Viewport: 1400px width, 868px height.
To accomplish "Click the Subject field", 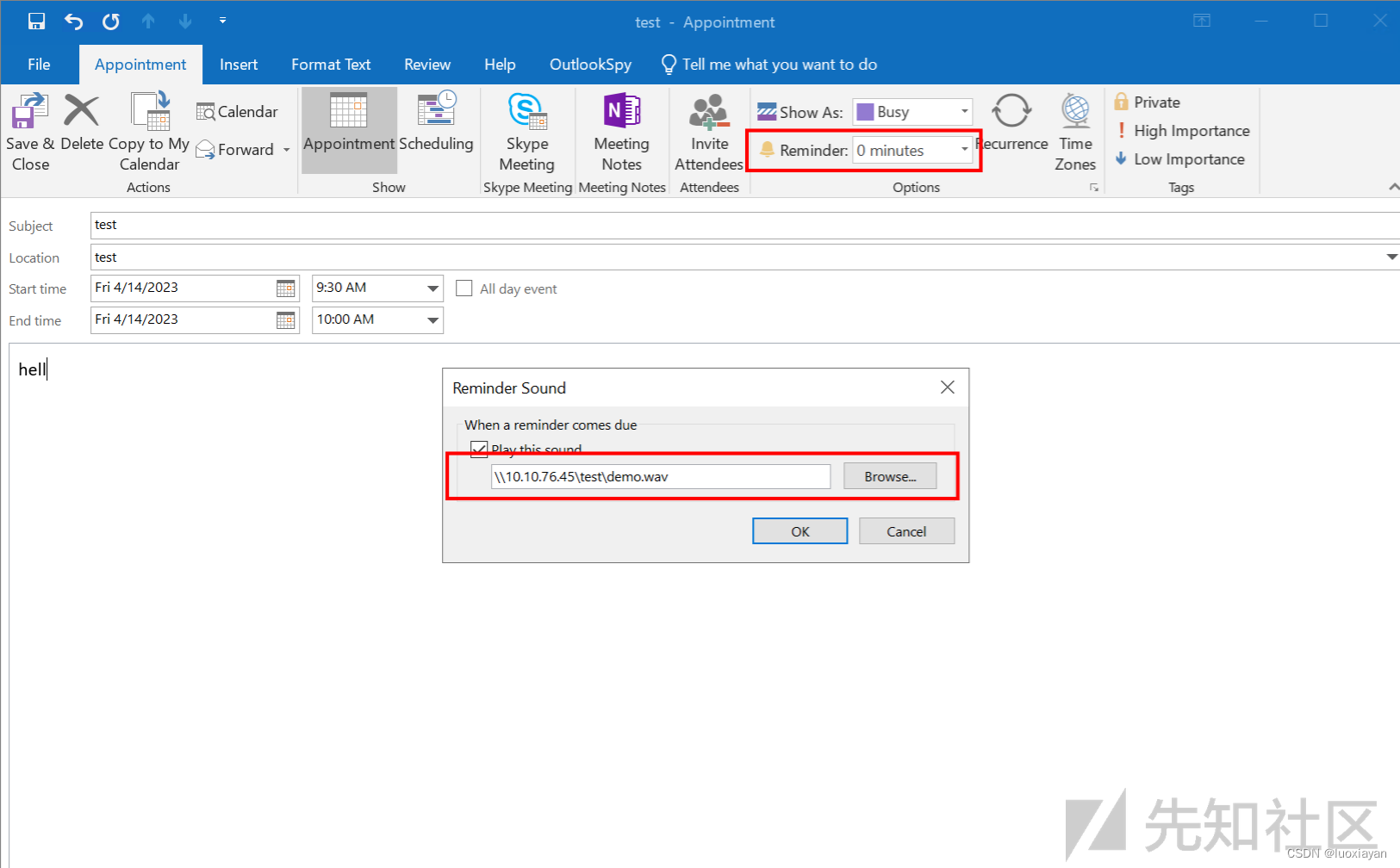I will pos(745,226).
